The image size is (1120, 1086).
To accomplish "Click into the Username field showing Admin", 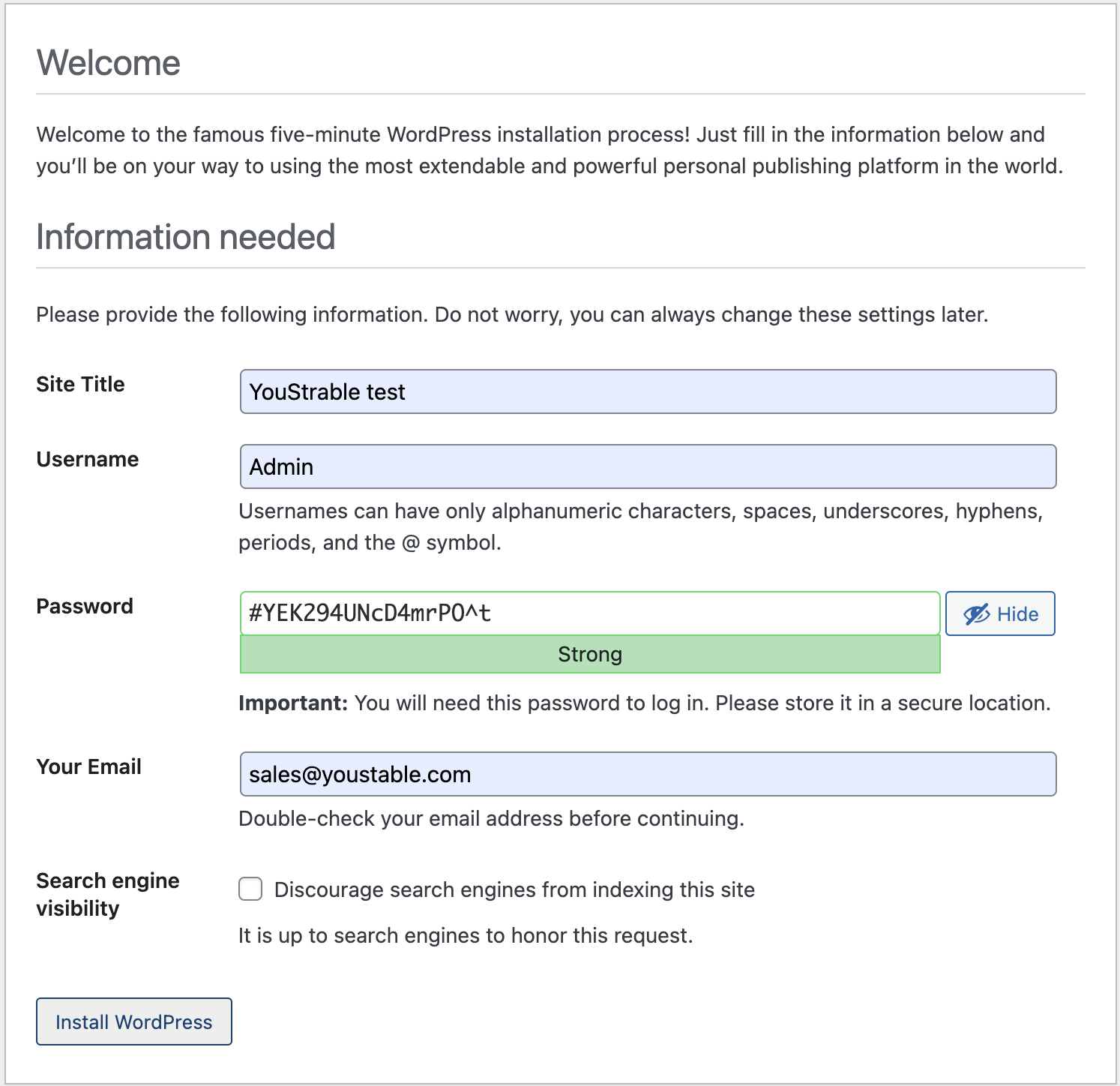I will (648, 466).
